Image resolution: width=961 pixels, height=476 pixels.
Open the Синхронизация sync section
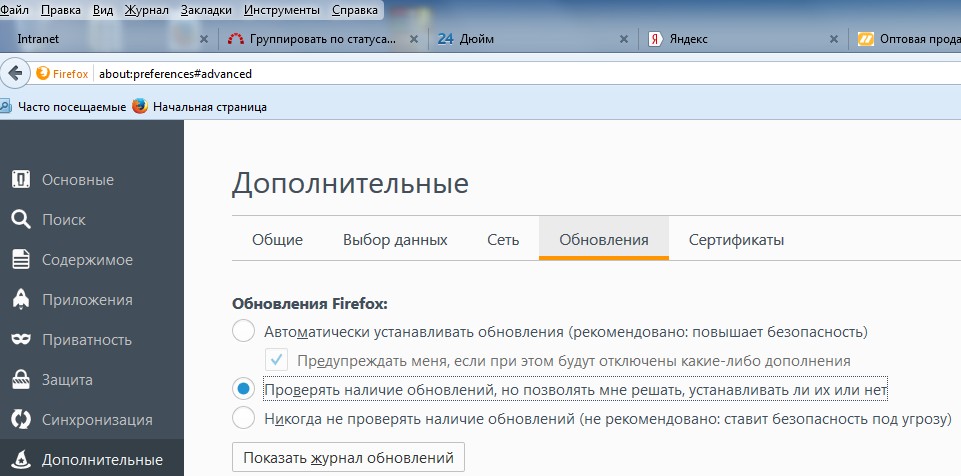coord(96,420)
